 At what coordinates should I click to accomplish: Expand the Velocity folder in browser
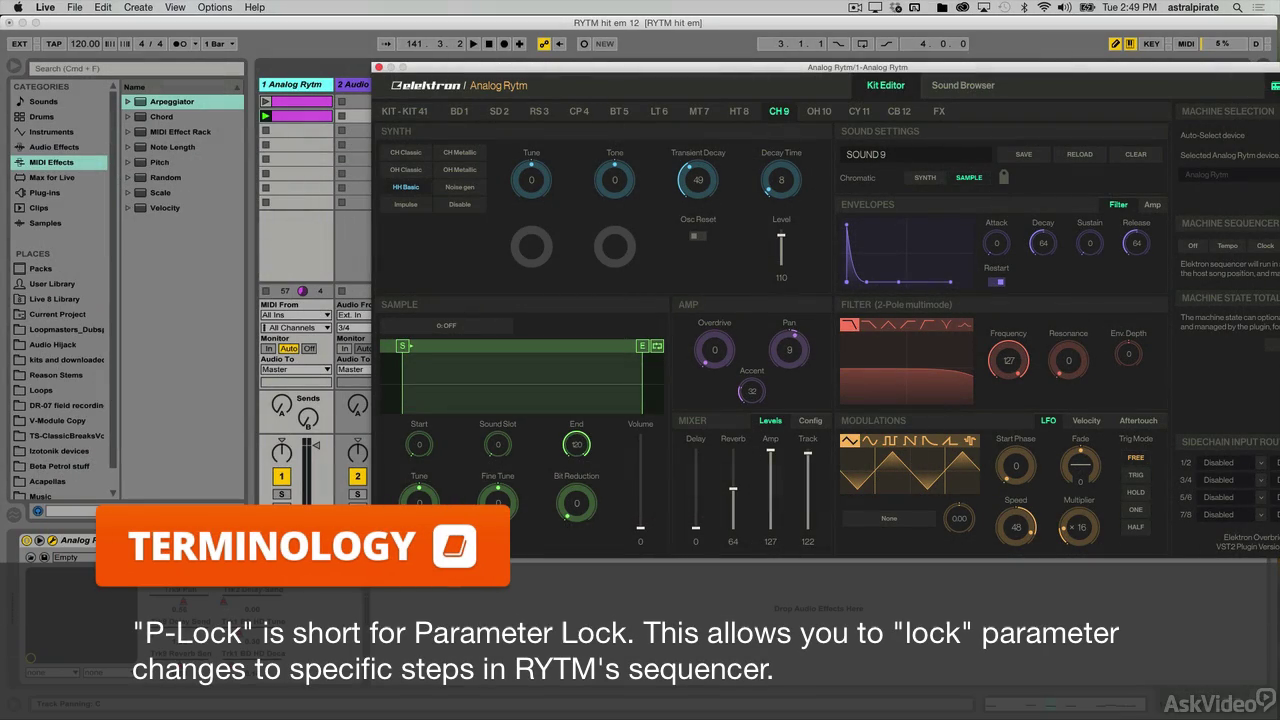tap(128, 208)
